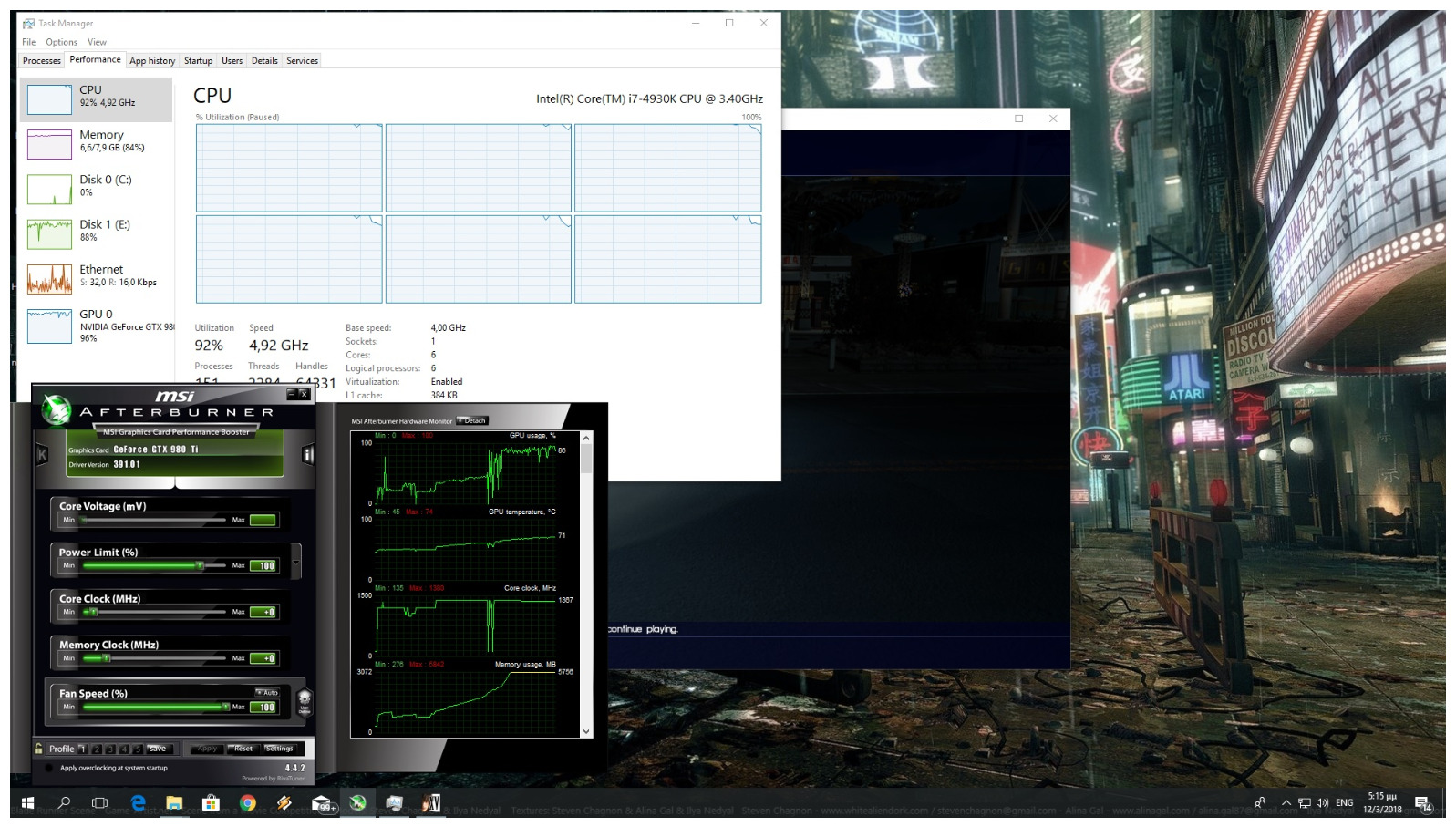Open Afterburner Settings
This screenshot has width=1456, height=827.
tap(279, 749)
